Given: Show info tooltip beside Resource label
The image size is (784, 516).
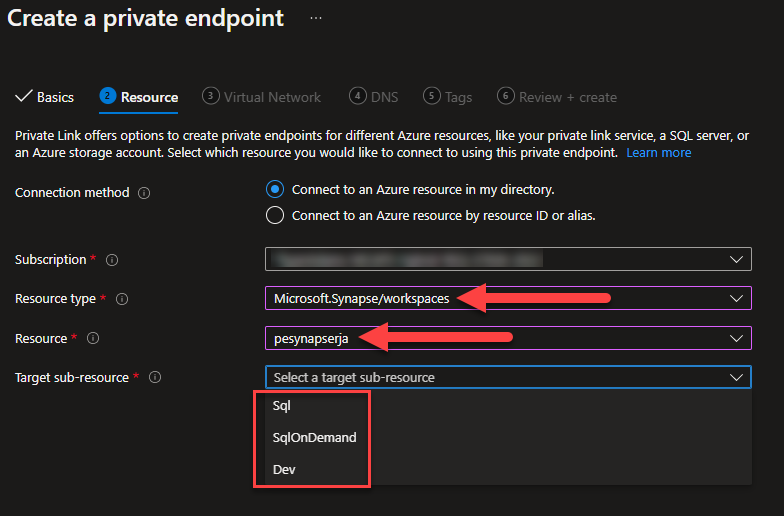Looking at the screenshot, I should coord(93,338).
